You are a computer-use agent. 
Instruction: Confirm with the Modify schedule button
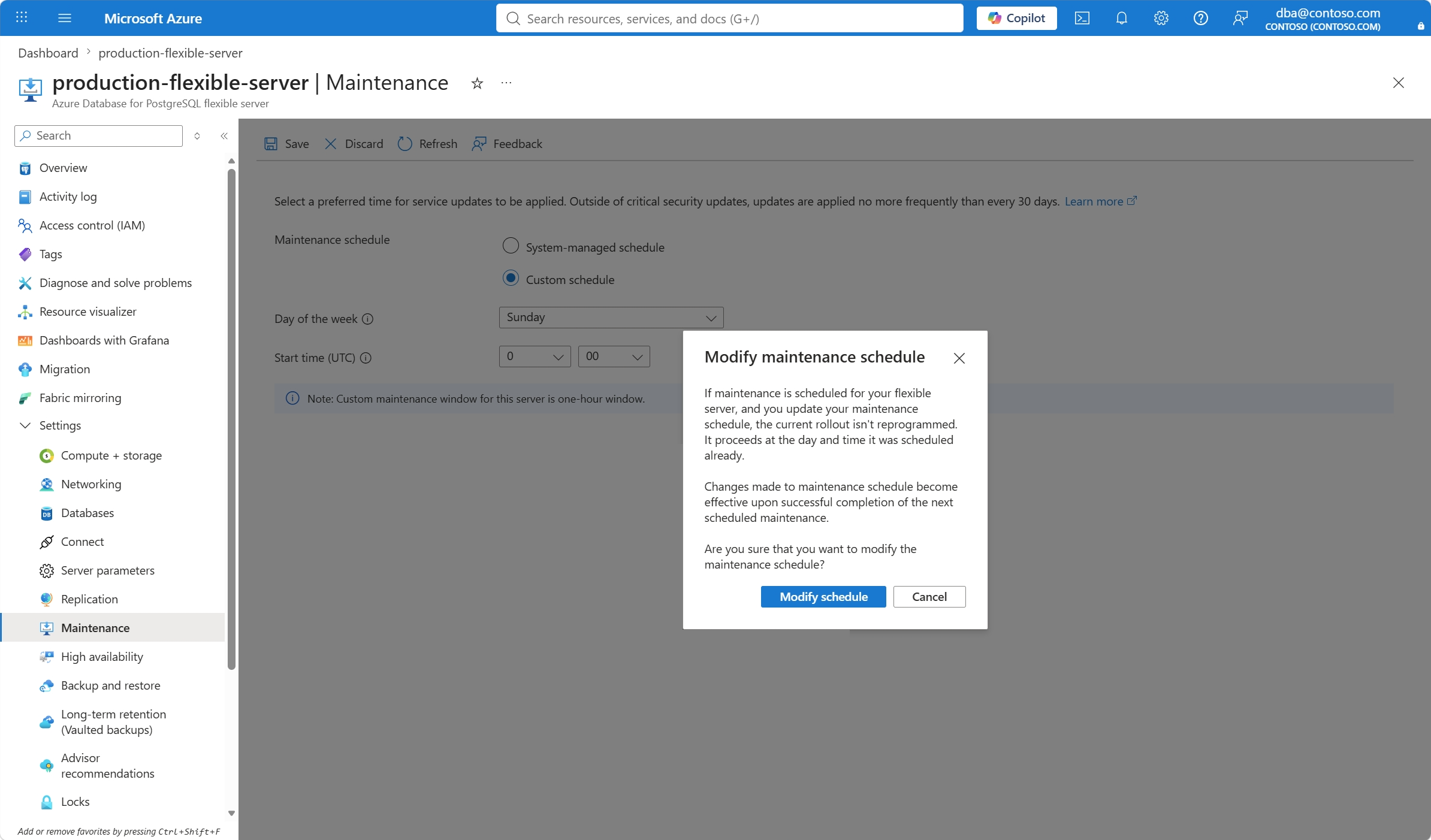click(x=823, y=597)
